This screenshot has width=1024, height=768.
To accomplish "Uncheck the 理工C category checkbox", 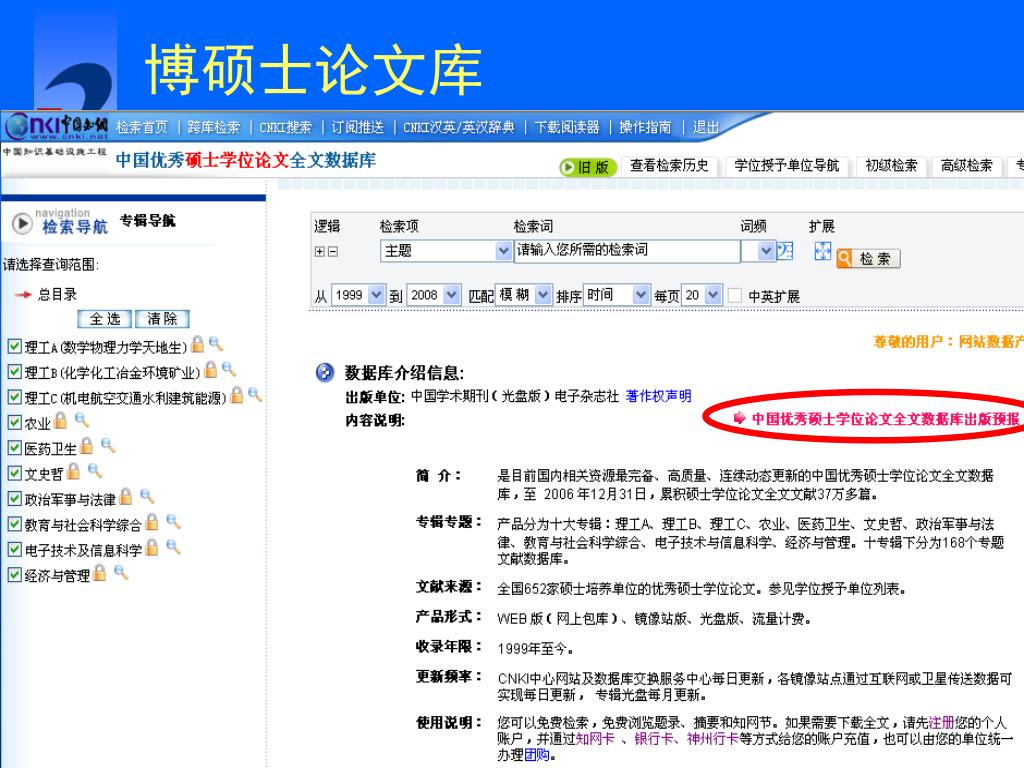I will [x=14, y=397].
